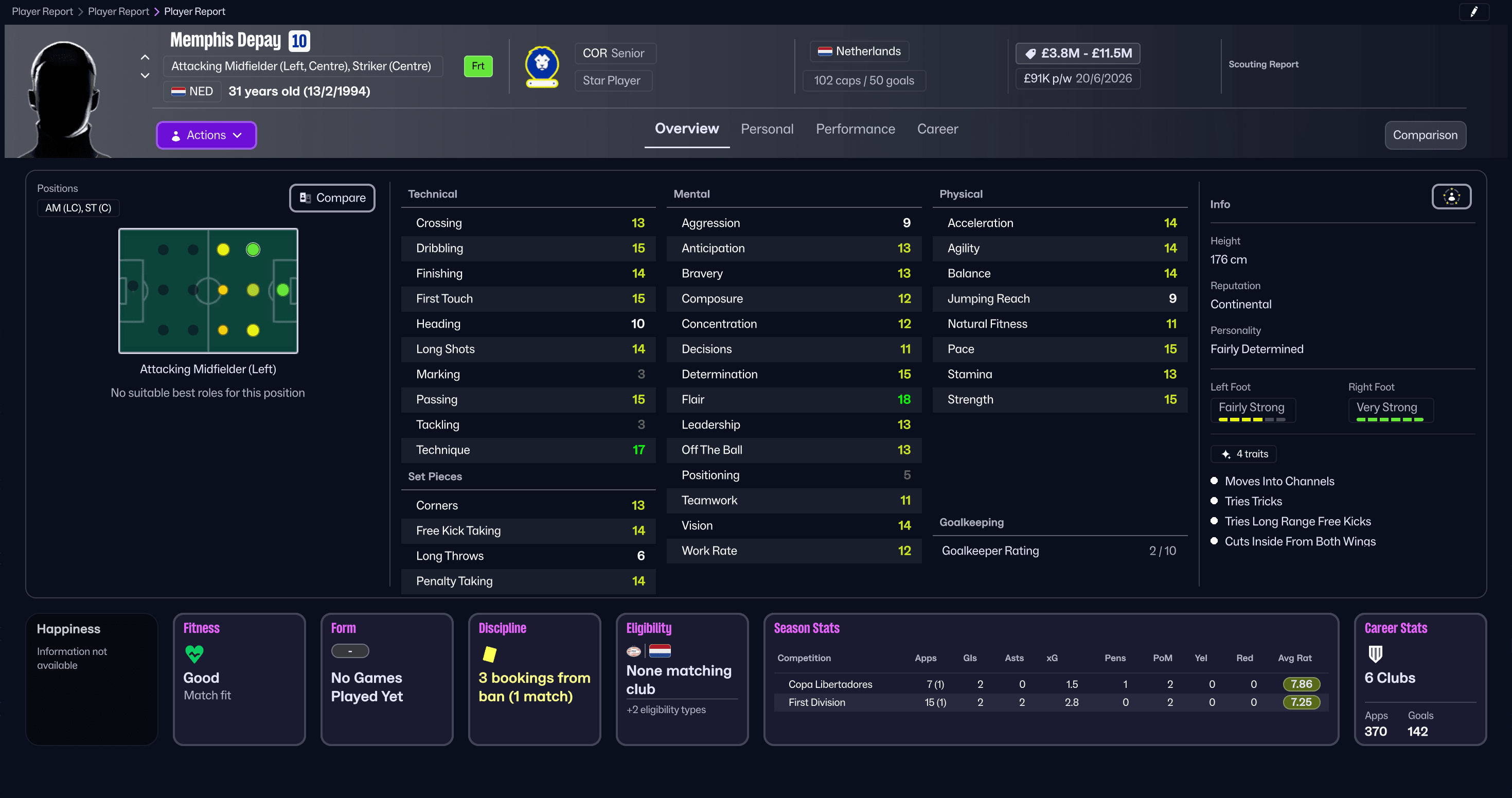Click the Star Player label
The width and height of the screenshot is (1512, 798).
coord(613,80)
